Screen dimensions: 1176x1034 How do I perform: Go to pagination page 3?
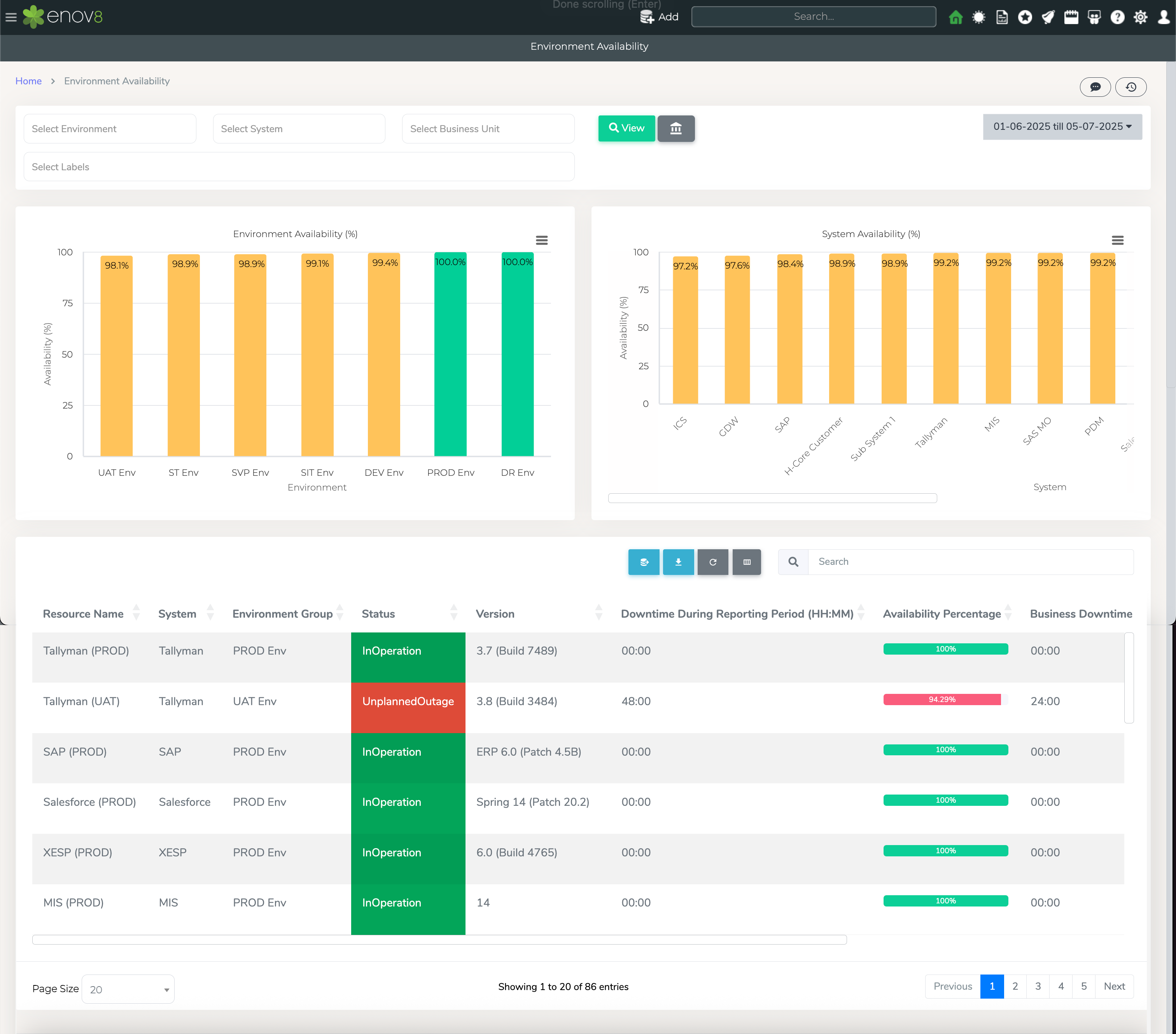click(1038, 986)
